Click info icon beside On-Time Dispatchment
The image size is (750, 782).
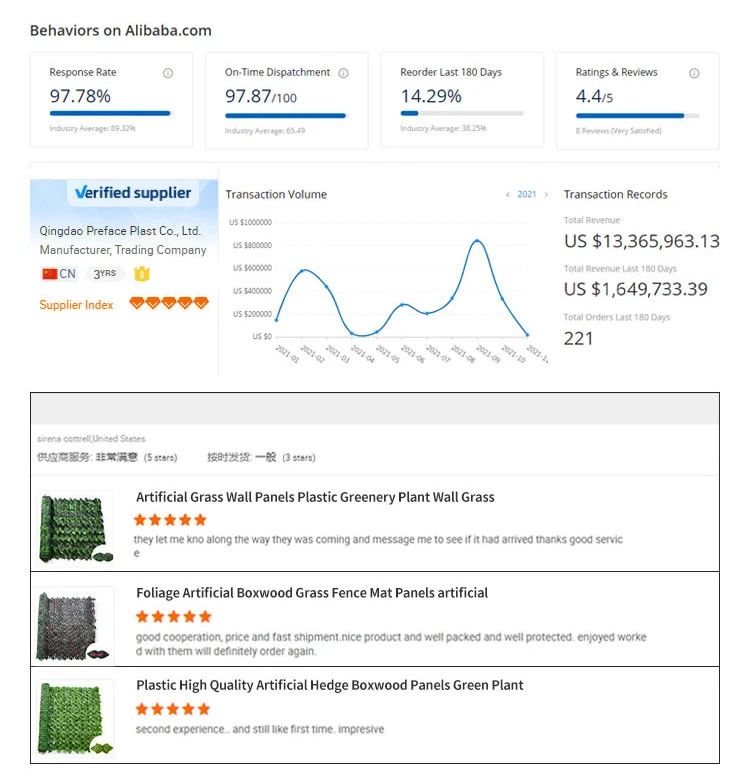click(344, 73)
